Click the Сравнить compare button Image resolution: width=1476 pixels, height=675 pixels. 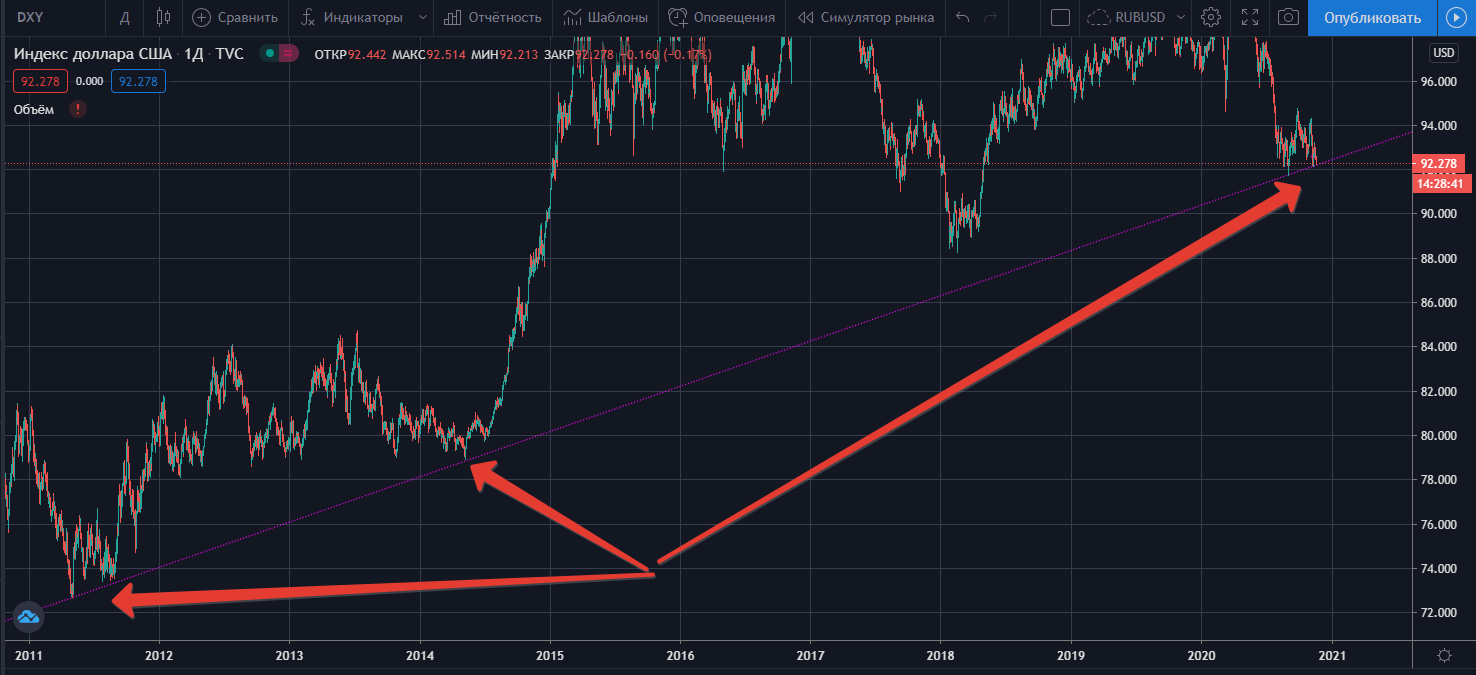coord(235,17)
